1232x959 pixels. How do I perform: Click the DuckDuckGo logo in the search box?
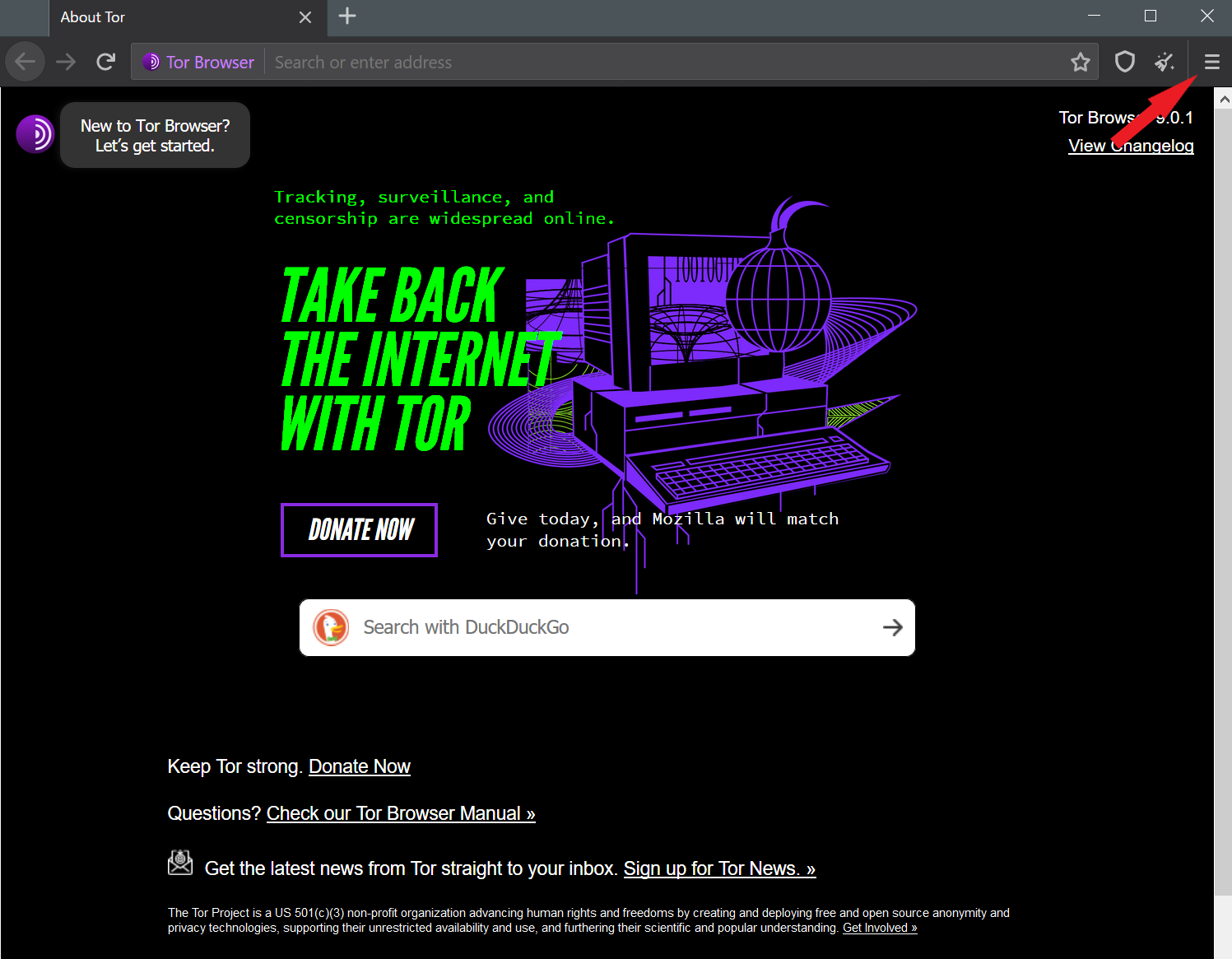tap(331, 626)
